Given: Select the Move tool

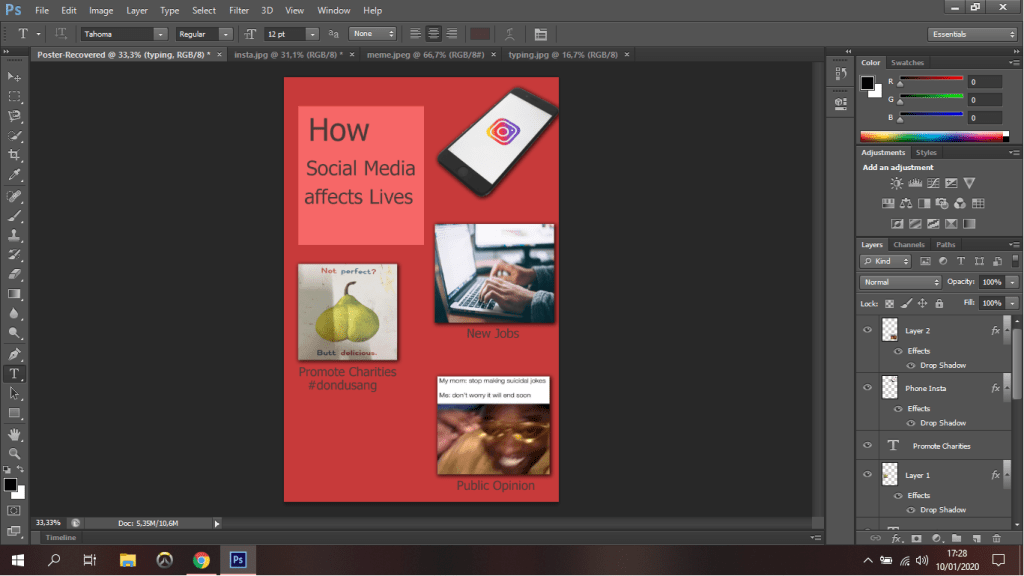Looking at the screenshot, I should pyautogui.click(x=14, y=76).
